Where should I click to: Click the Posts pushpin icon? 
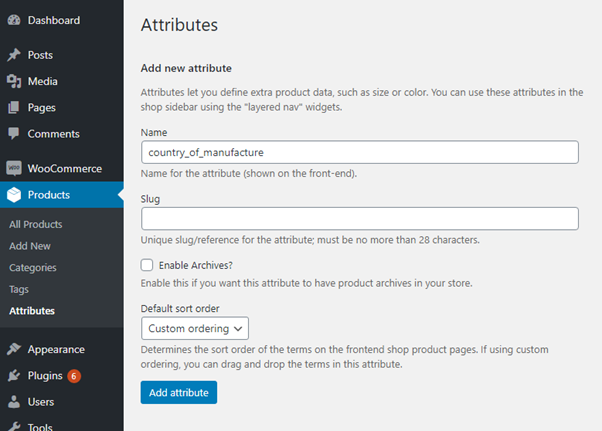coord(14,55)
